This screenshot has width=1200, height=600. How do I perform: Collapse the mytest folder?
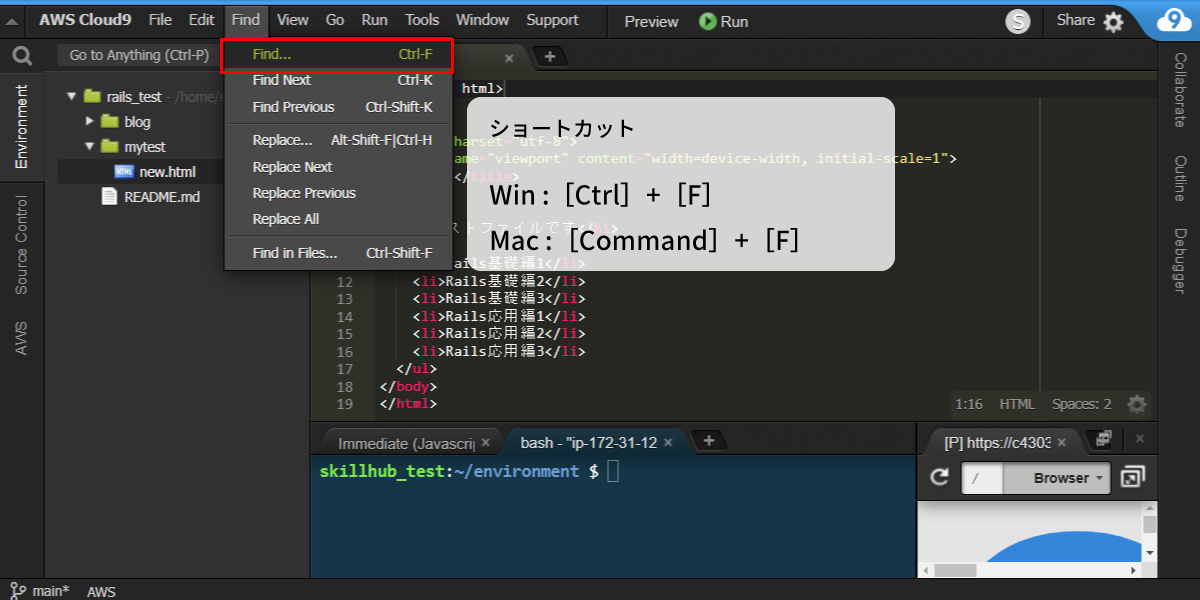(90, 146)
